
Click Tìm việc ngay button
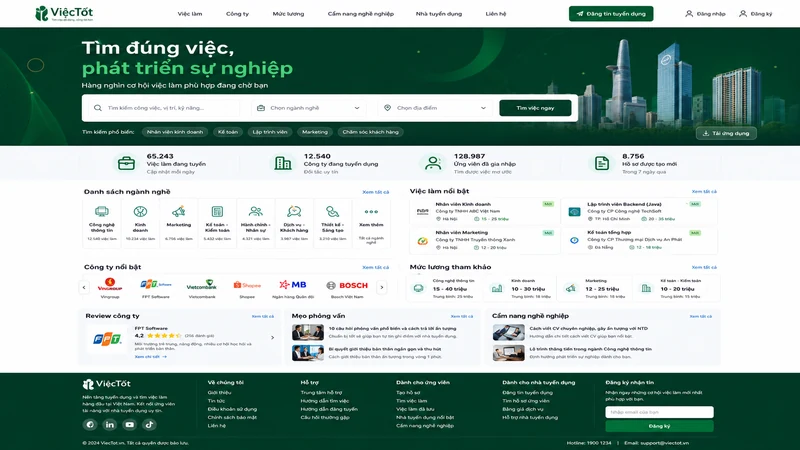pos(535,108)
